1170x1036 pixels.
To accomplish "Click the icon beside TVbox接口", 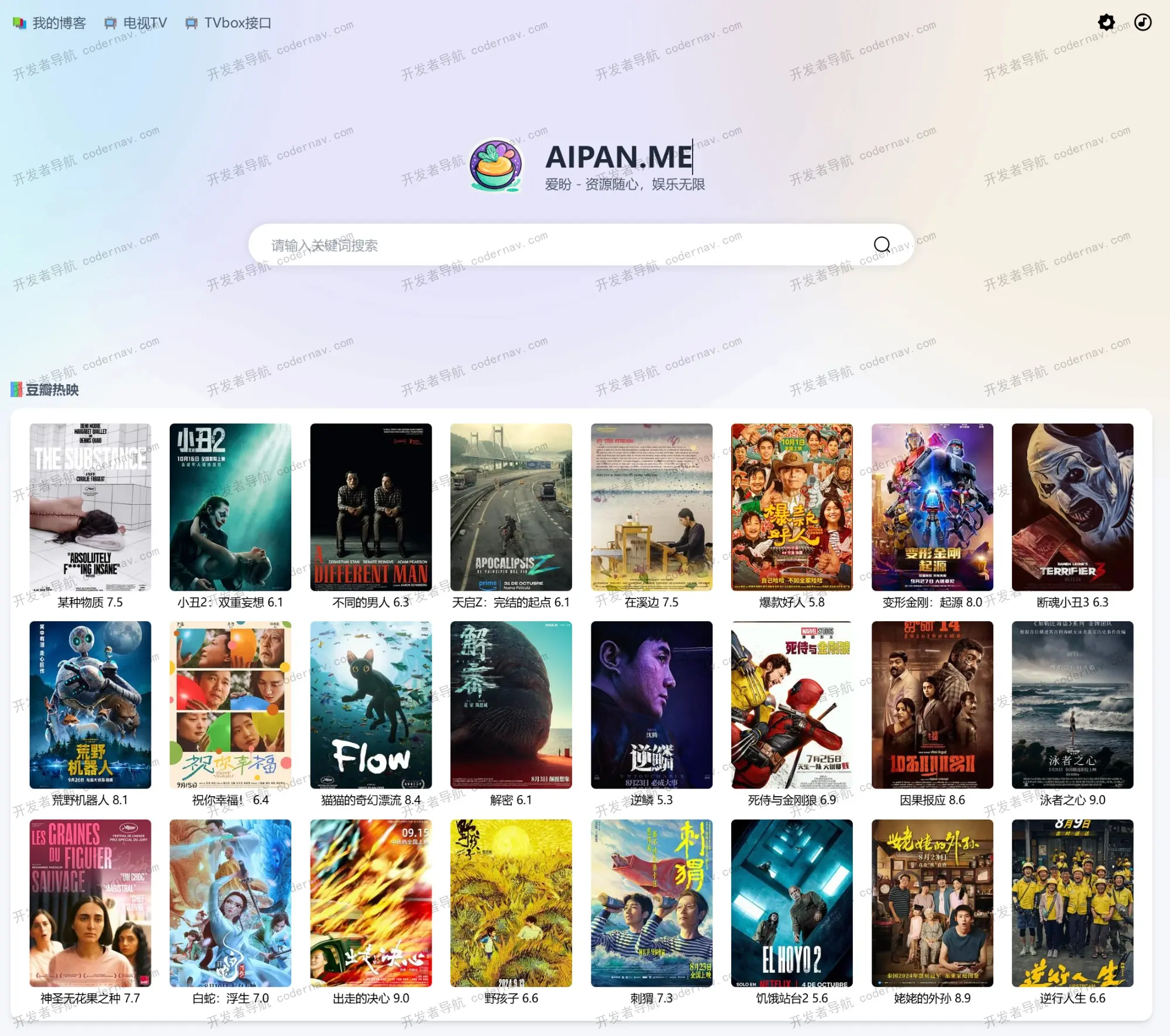I will click(x=191, y=23).
